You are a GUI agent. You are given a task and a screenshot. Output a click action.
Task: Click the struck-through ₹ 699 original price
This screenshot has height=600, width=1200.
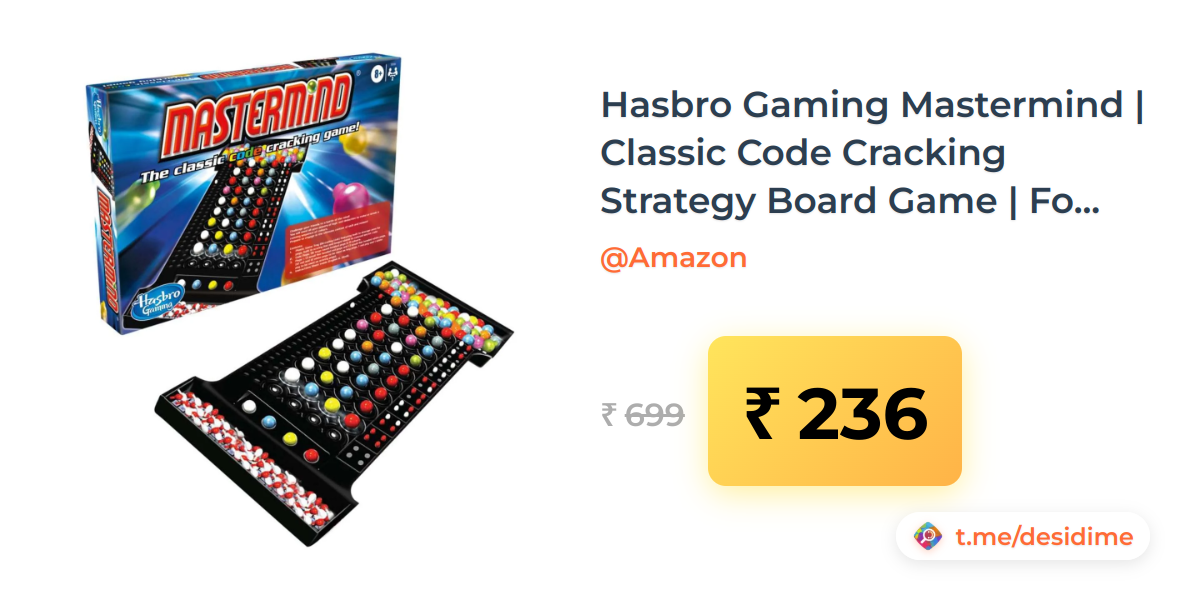[x=642, y=413]
